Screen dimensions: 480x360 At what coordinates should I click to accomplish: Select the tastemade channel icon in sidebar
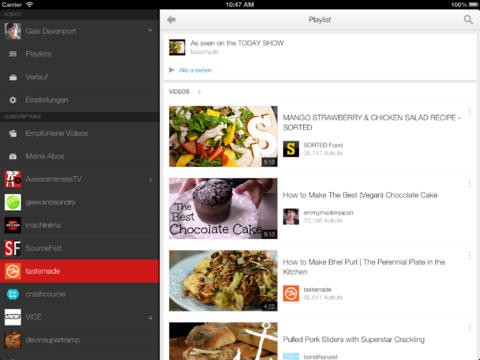[13, 271]
